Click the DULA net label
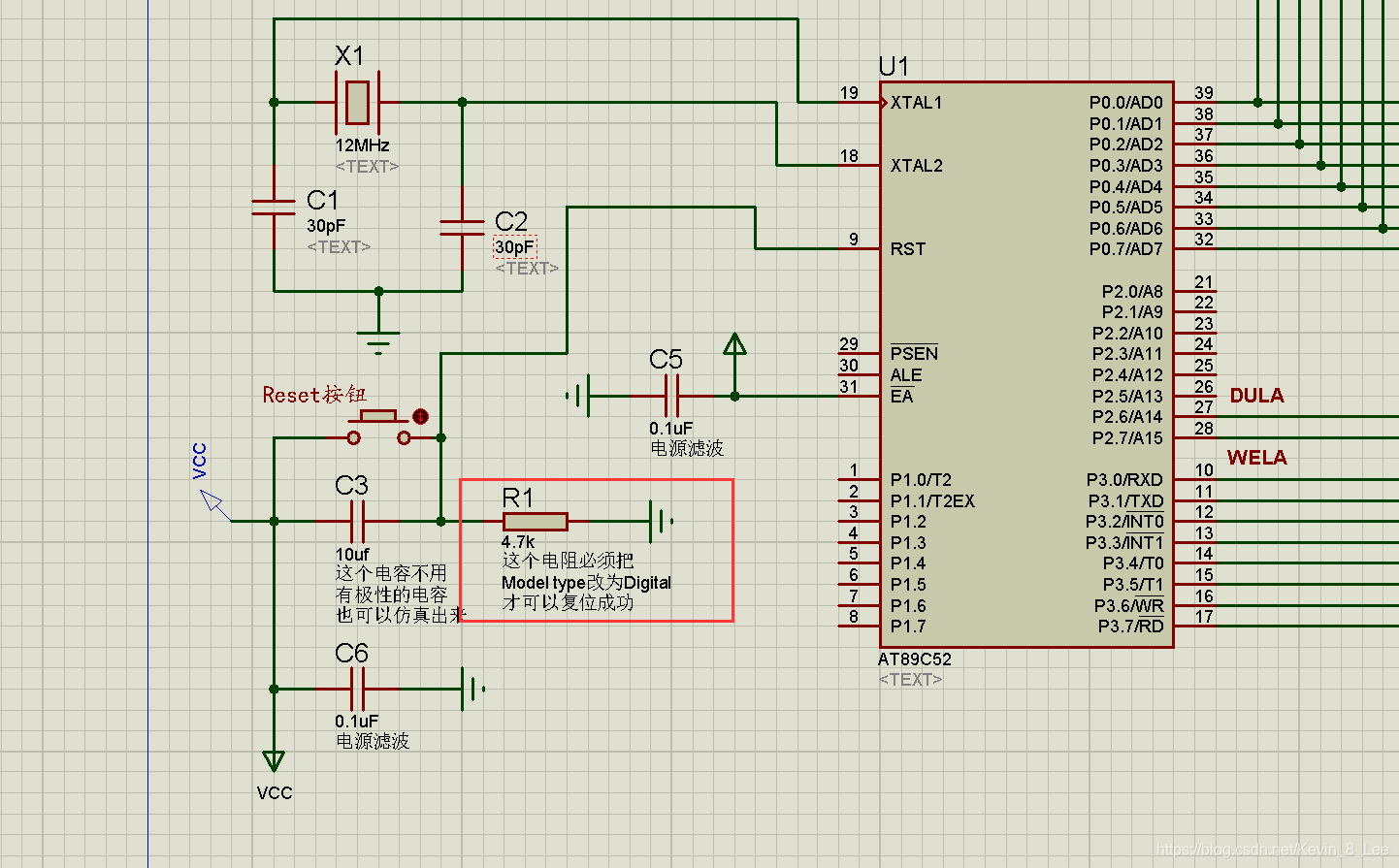Screen dimensions: 1399x868 [1256, 396]
